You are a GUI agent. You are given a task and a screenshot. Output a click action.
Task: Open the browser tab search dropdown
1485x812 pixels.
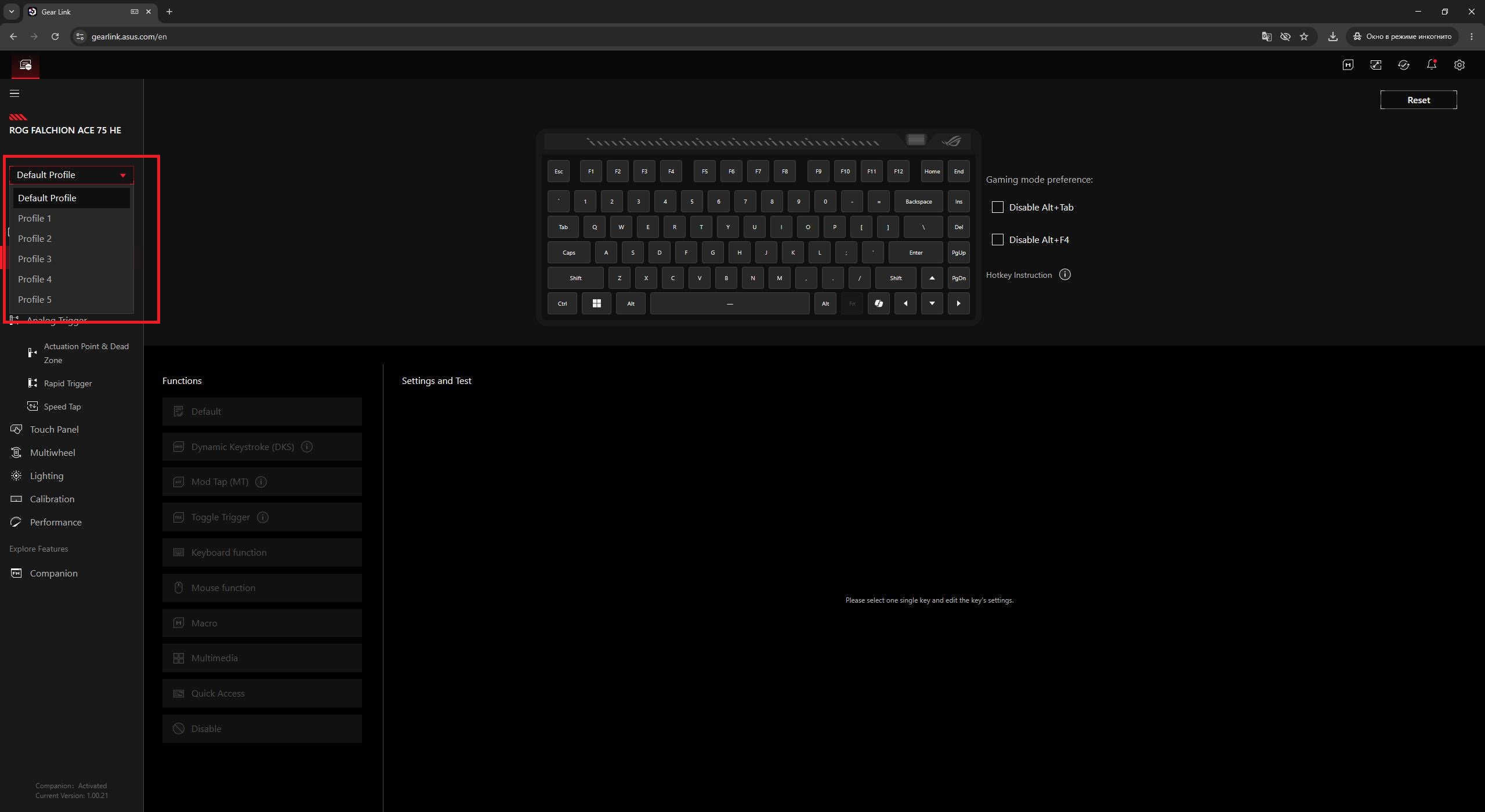coord(11,12)
